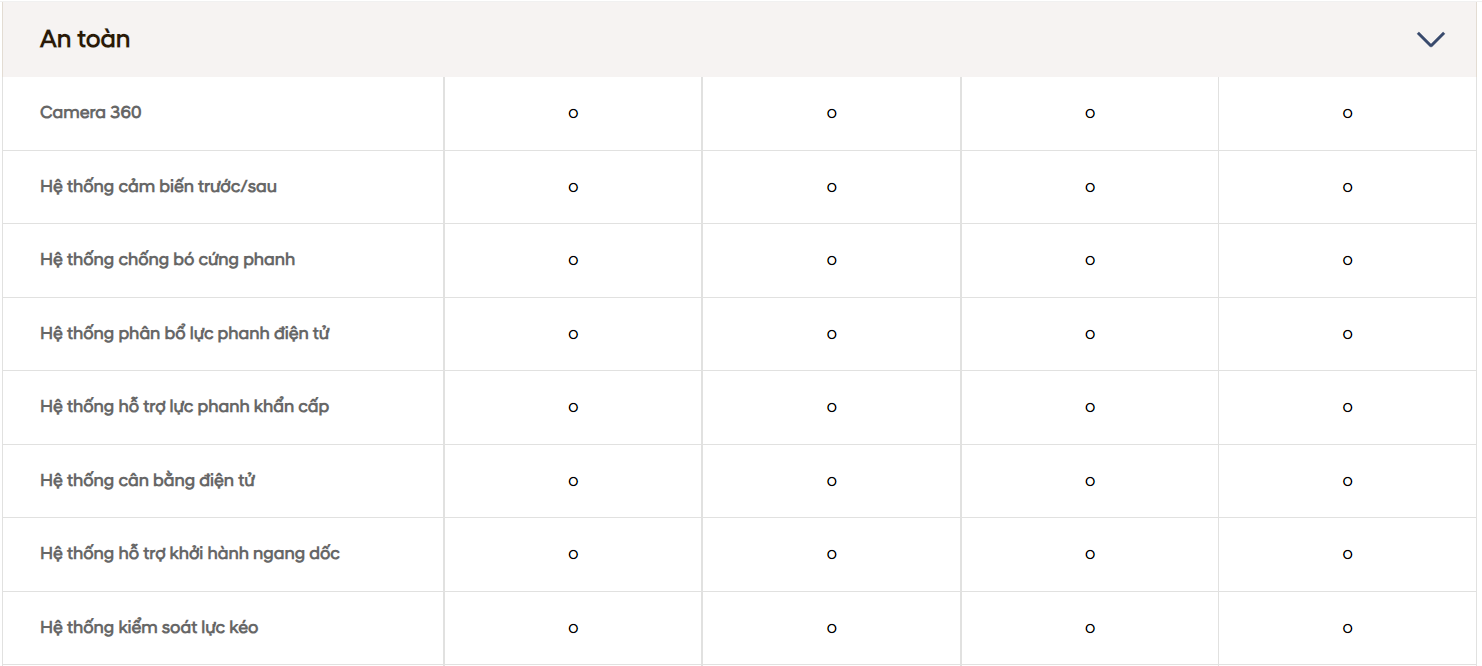Click first variant circle for kiểm soát lực kéo

(x=573, y=628)
